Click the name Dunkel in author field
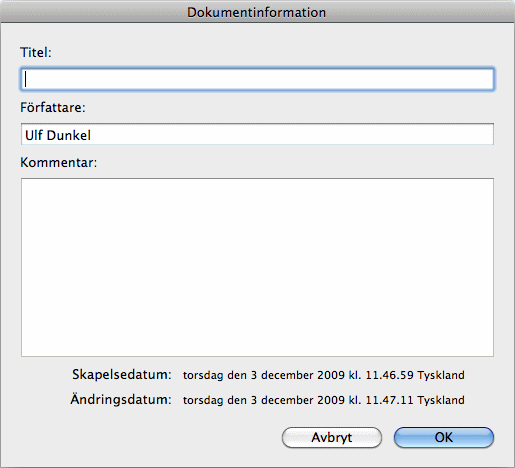This screenshot has width=515, height=468. [69, 135]
